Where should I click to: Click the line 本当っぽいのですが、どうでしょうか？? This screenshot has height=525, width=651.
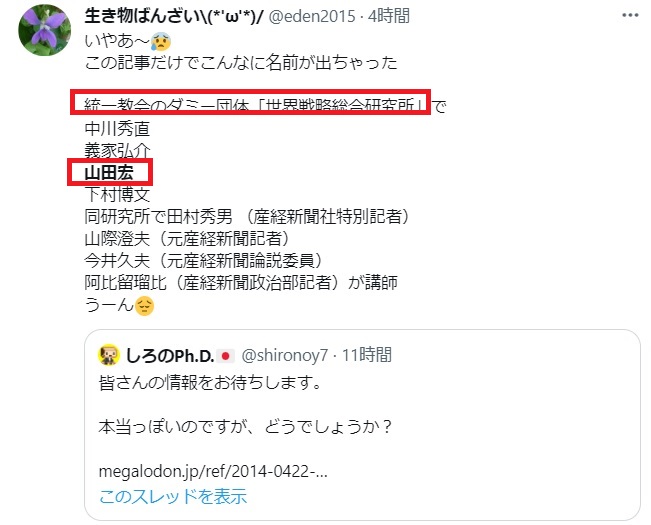(246, 427)
